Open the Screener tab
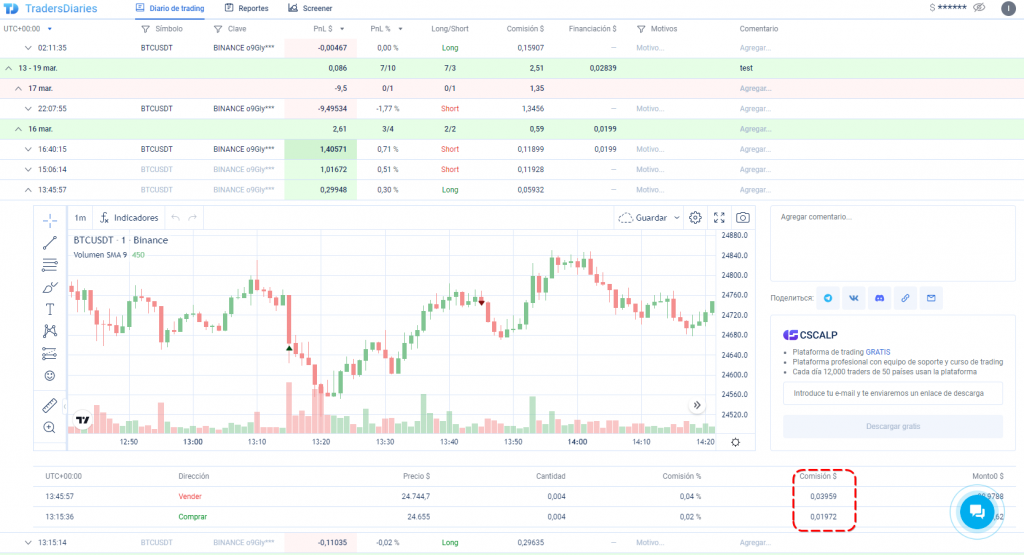Screen dimensions: 1024x555 [310, 8]
